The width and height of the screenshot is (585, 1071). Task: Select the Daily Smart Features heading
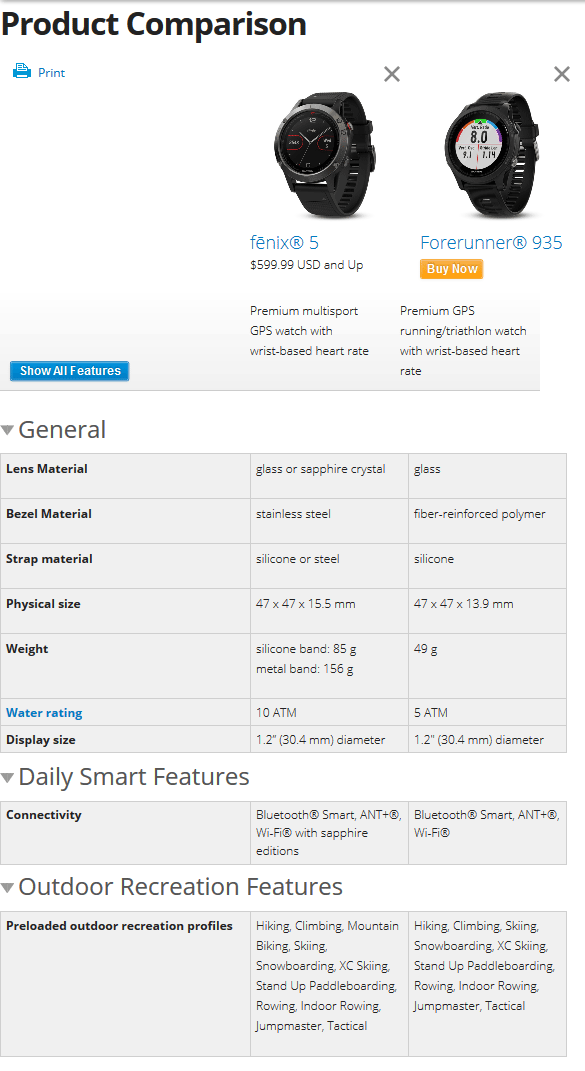(134, 777)
